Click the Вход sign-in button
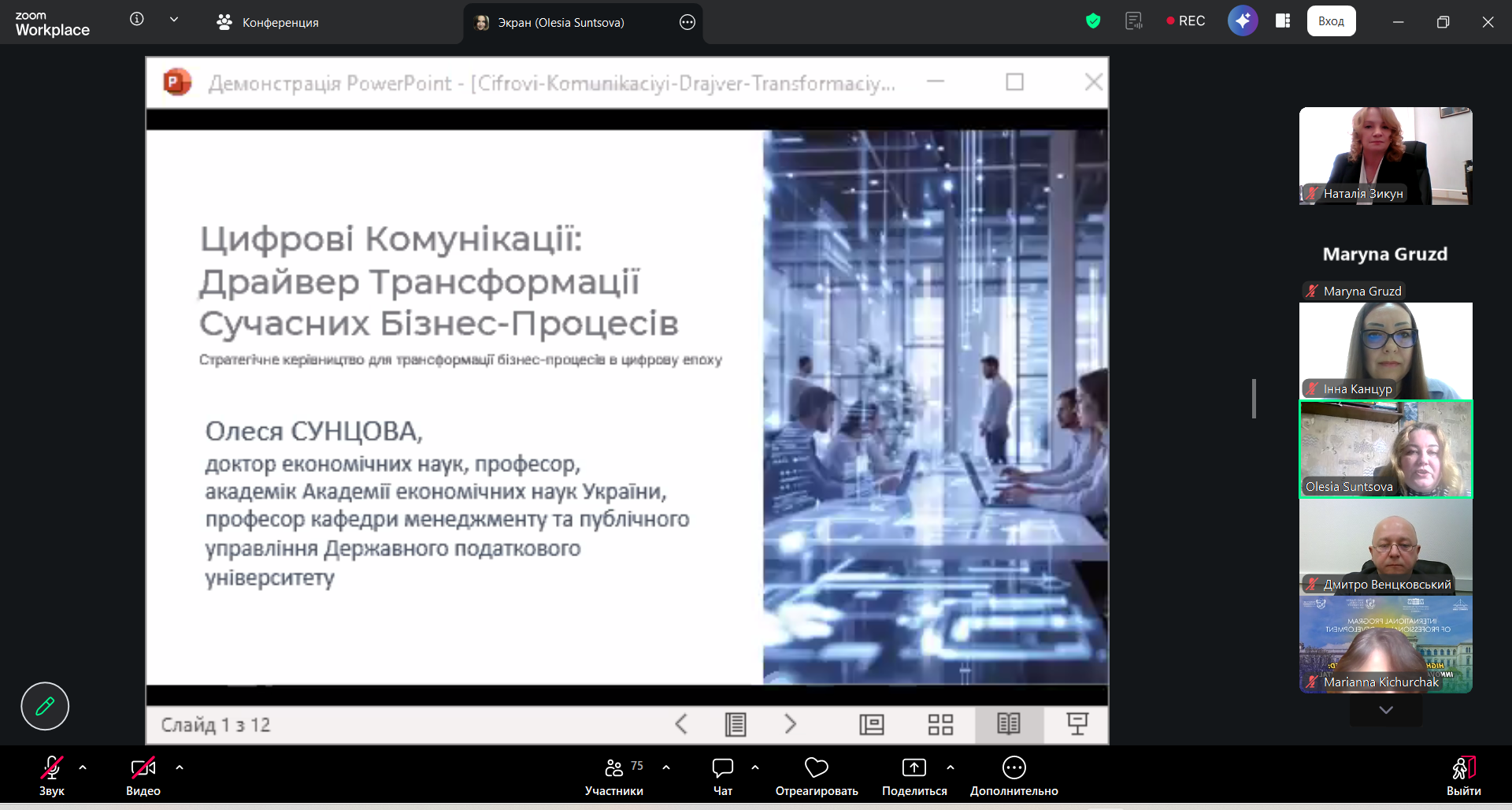The height and width of the screenshot is (810, 1512). [x=1331, y=21]
